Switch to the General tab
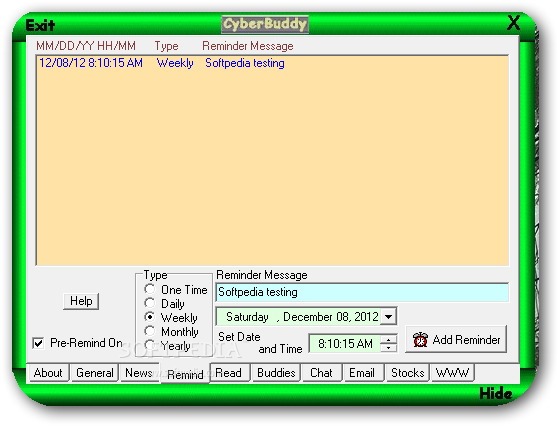This screenshot has height=426, width=559. pos(94,373)
